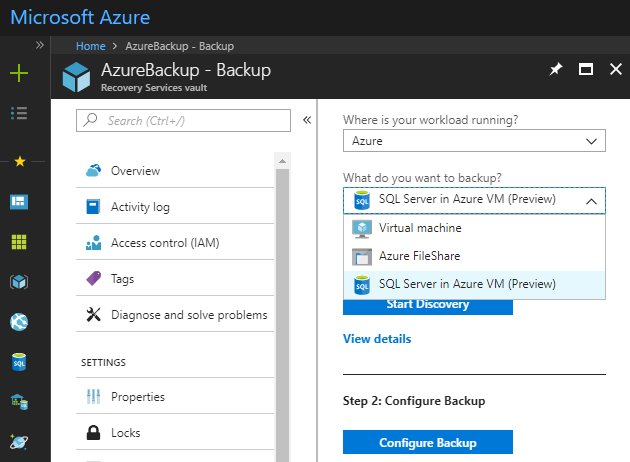This screenshot has height=462, width=630.
Task: Click the green plus create resource icon
Action: (19, 73)
